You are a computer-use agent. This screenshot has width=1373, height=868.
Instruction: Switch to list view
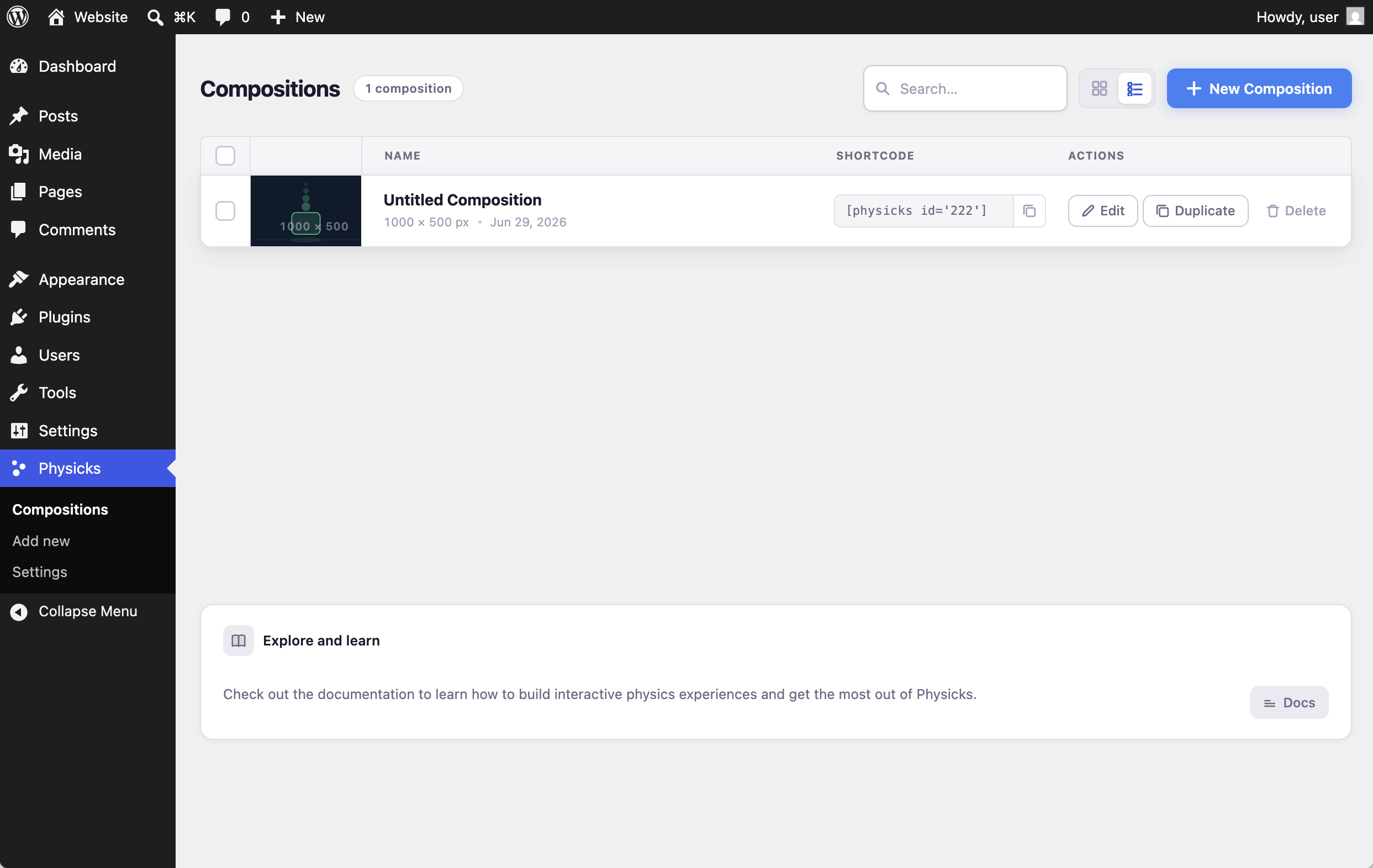[x=1134, y=88]
